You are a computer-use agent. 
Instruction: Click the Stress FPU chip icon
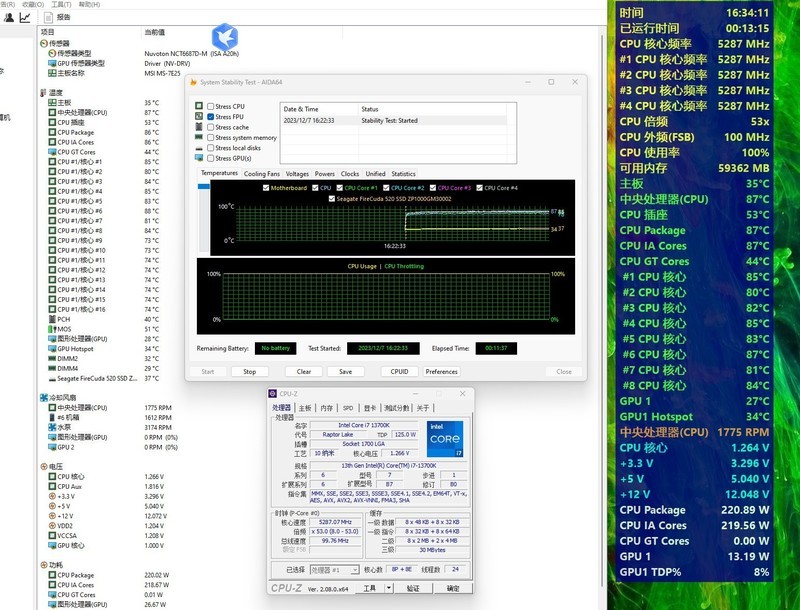(x=197, y=117)
